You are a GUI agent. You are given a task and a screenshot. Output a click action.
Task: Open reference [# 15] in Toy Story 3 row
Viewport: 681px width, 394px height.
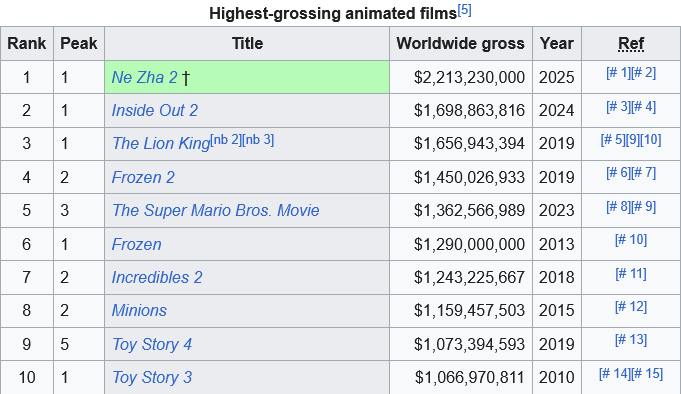[647, 373]
